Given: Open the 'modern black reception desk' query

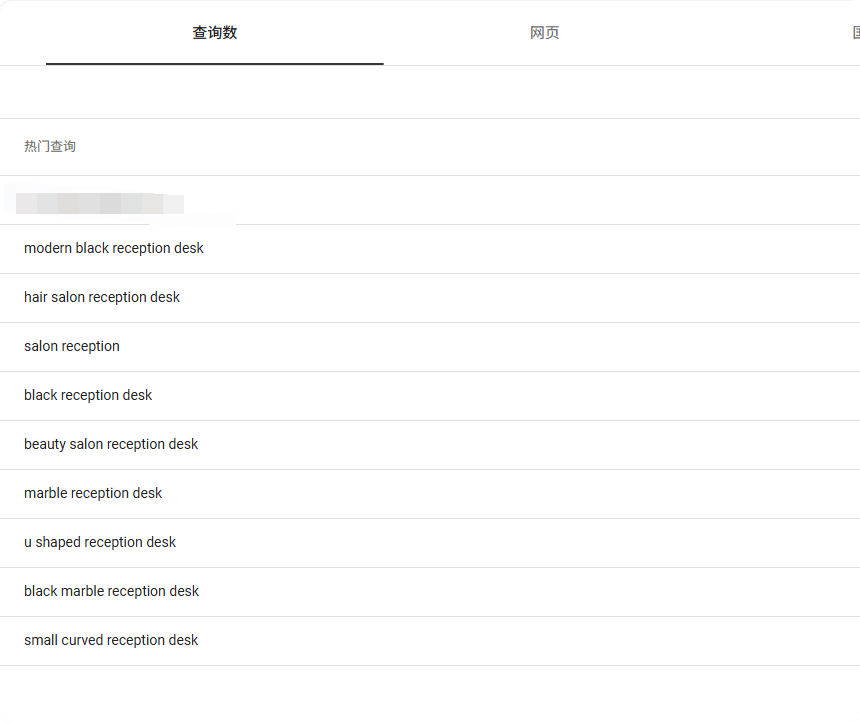Looking at the screenshot, I should [114, 248].
